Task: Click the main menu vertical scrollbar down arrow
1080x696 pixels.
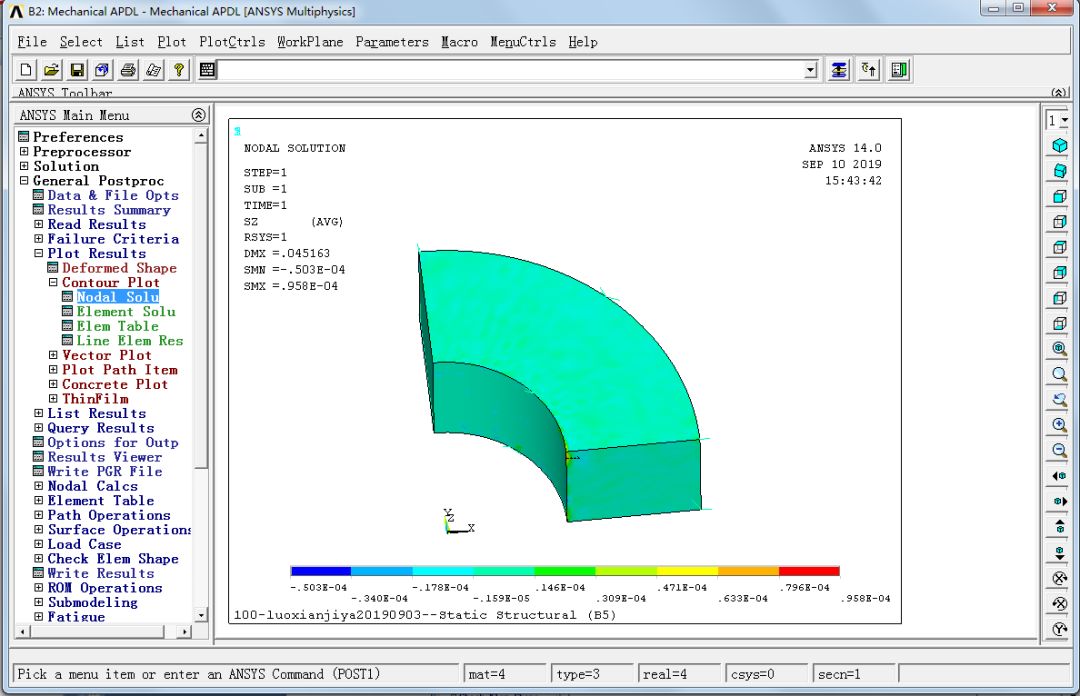Action: coord(200,615)
